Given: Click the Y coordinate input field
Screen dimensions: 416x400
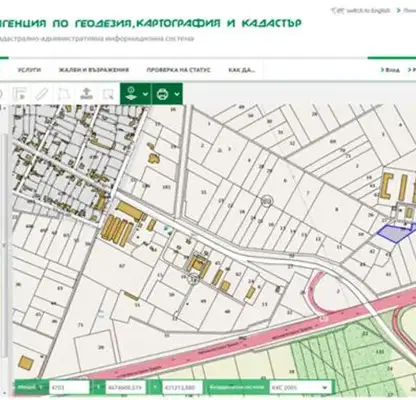Looking at the screenshot, I should coord(182,387).
